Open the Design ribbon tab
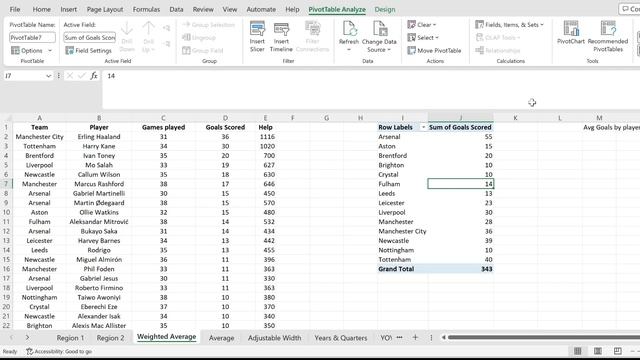 click(x=384, y=9)
